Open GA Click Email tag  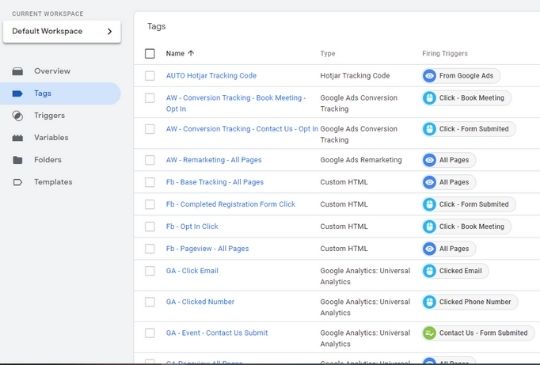[192, 271]
